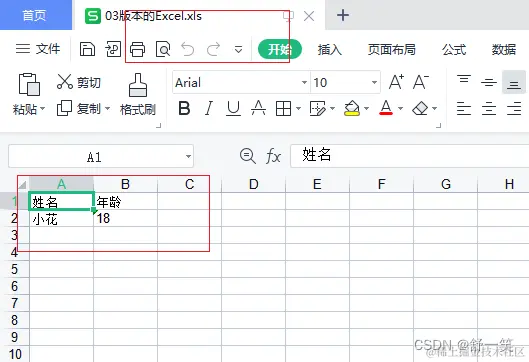This screenshot has height=362, width=529.
Task: Expand the fill color dropdown arrow
Action: pyautogui.click(x=366, y=108)
